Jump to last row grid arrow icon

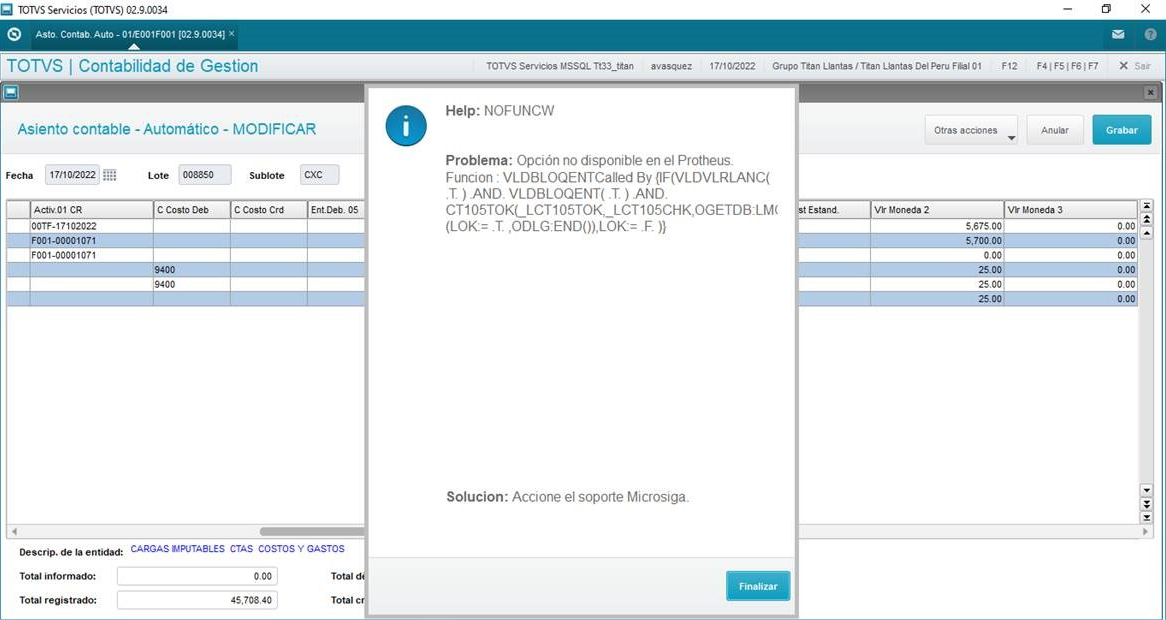pyautogui.click(x=1146, y=517)
